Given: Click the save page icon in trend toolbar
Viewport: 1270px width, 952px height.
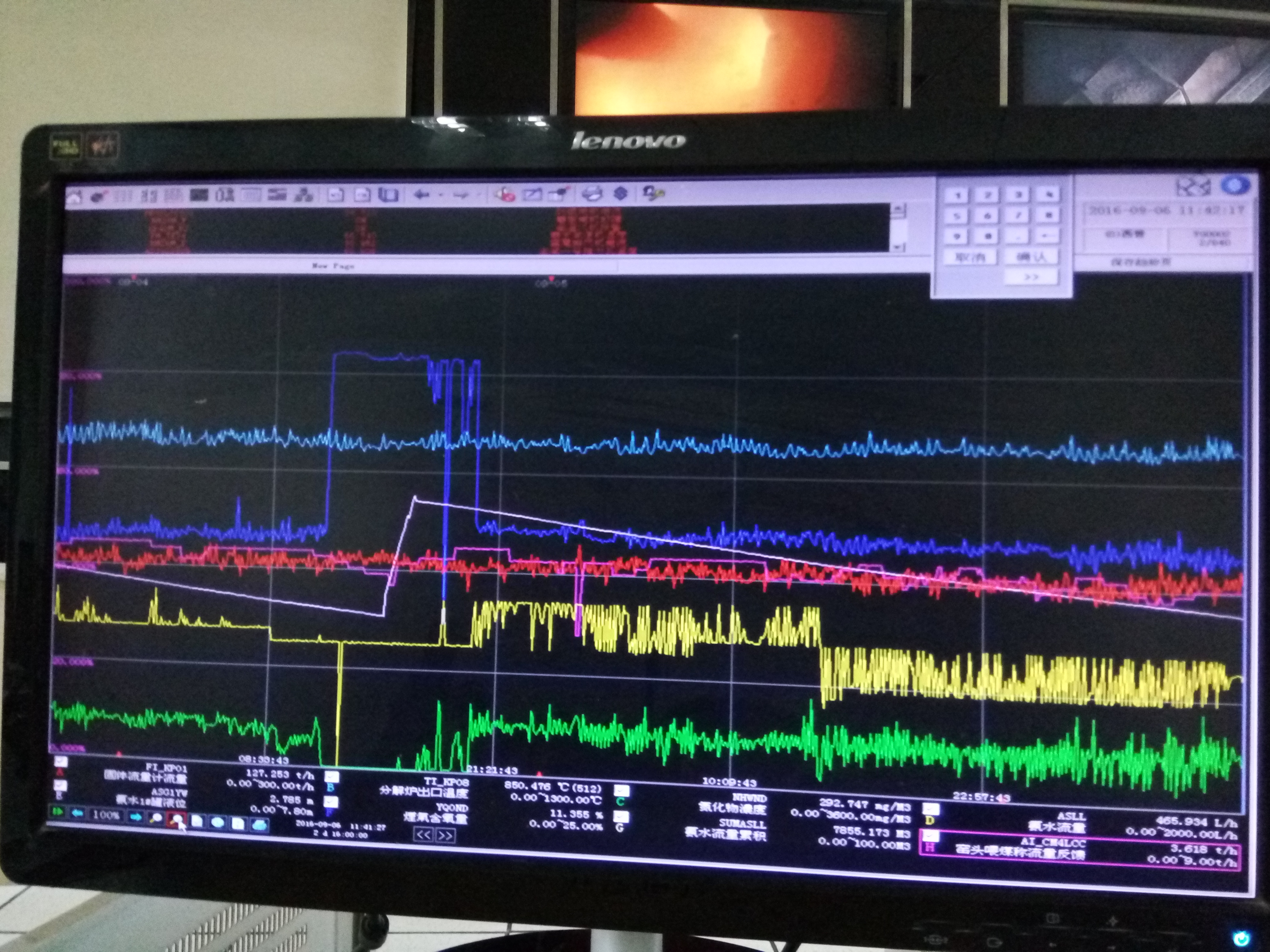Looking at the screenshot, I should [x=238, y=823].
